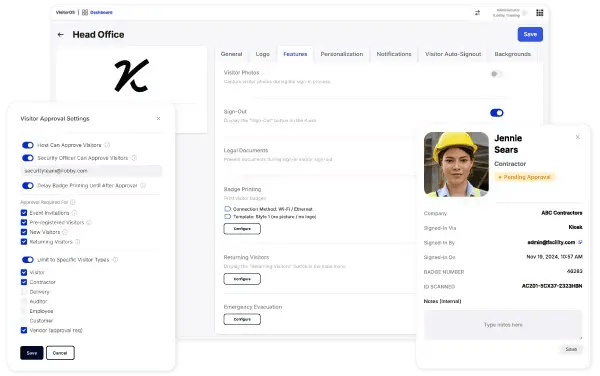Uncheck Returning Visitors checkbox
Image resolution: width=600 pixels, height=376 pixels.
(24, 242)
